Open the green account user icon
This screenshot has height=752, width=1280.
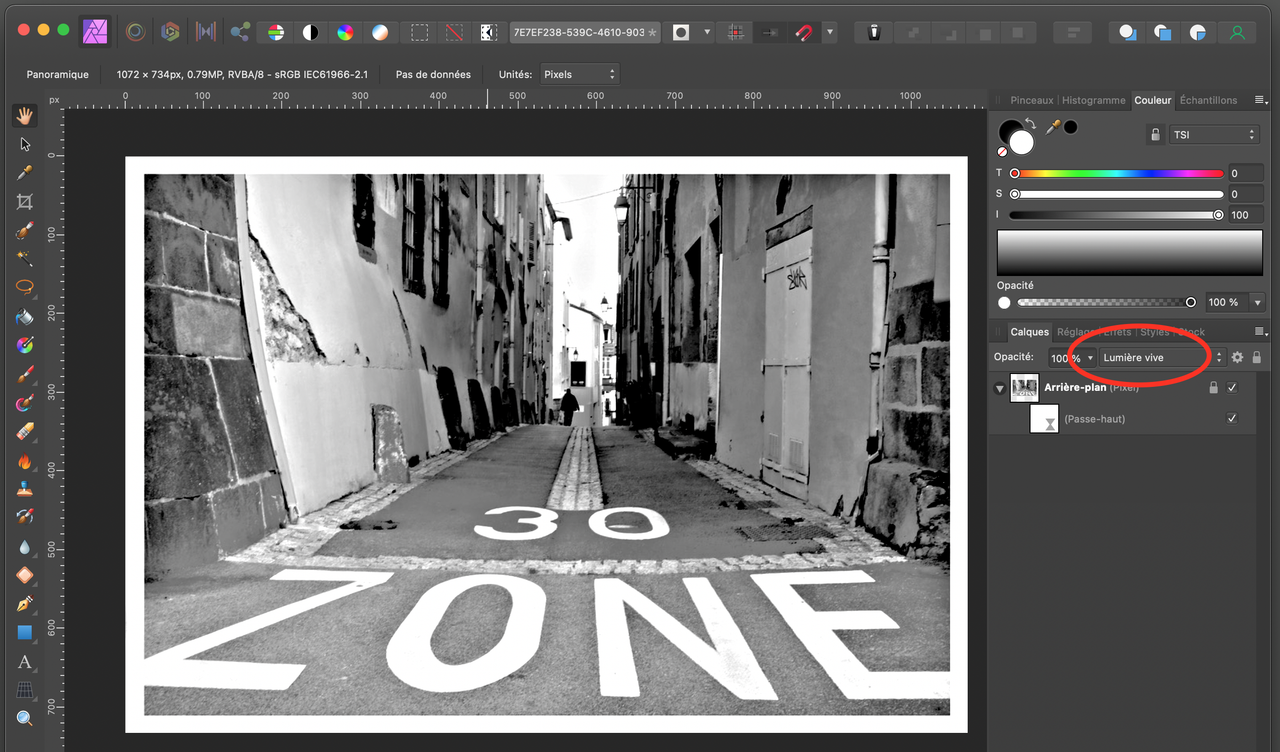[x=1238, y=32]
